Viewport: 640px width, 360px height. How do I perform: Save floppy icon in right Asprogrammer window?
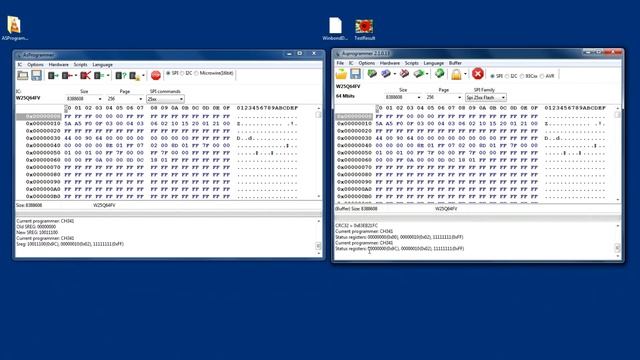[356, 73]
